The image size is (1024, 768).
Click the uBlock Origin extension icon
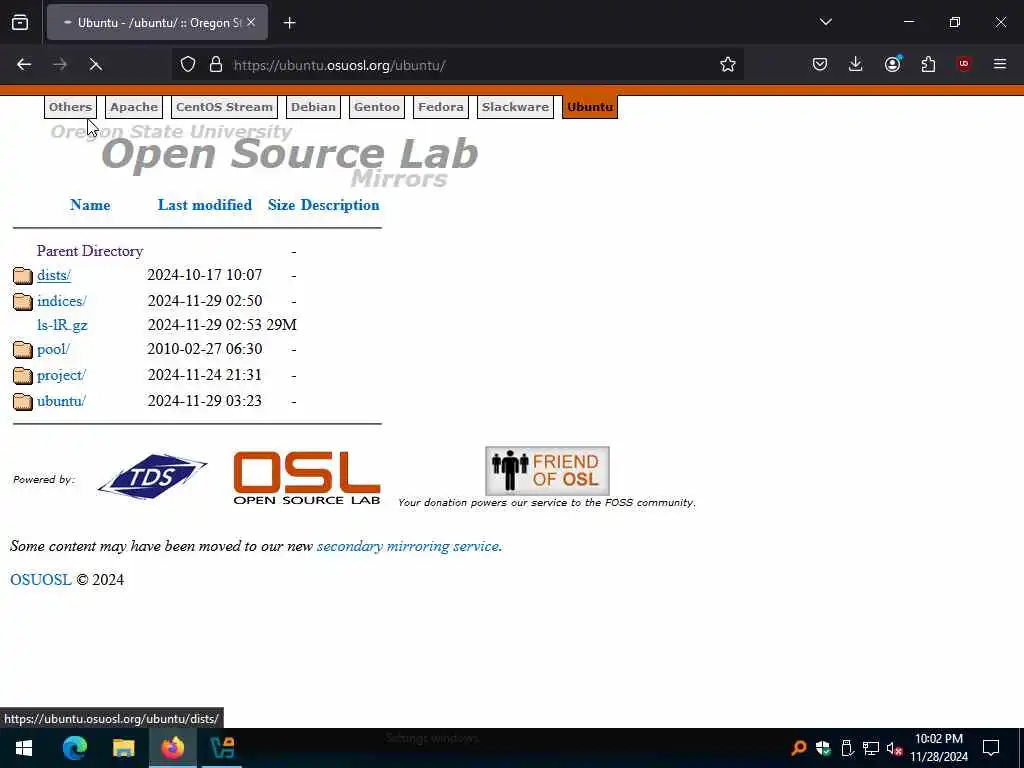point(964,64)
